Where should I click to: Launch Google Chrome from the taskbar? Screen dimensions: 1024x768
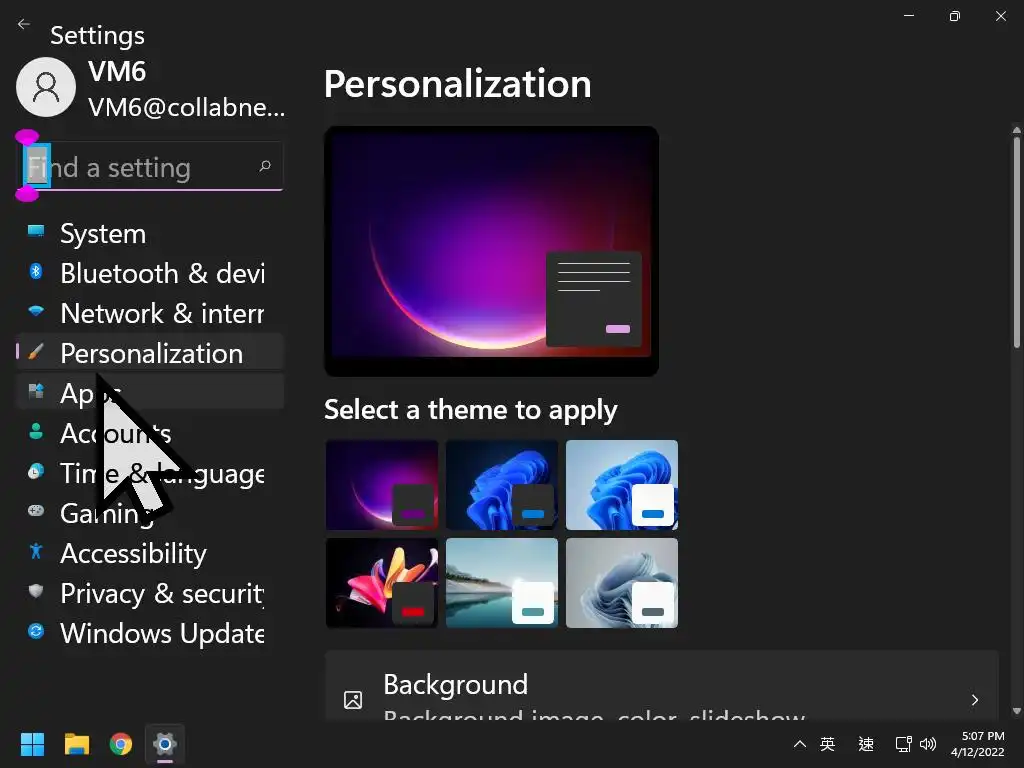[121, 744]
